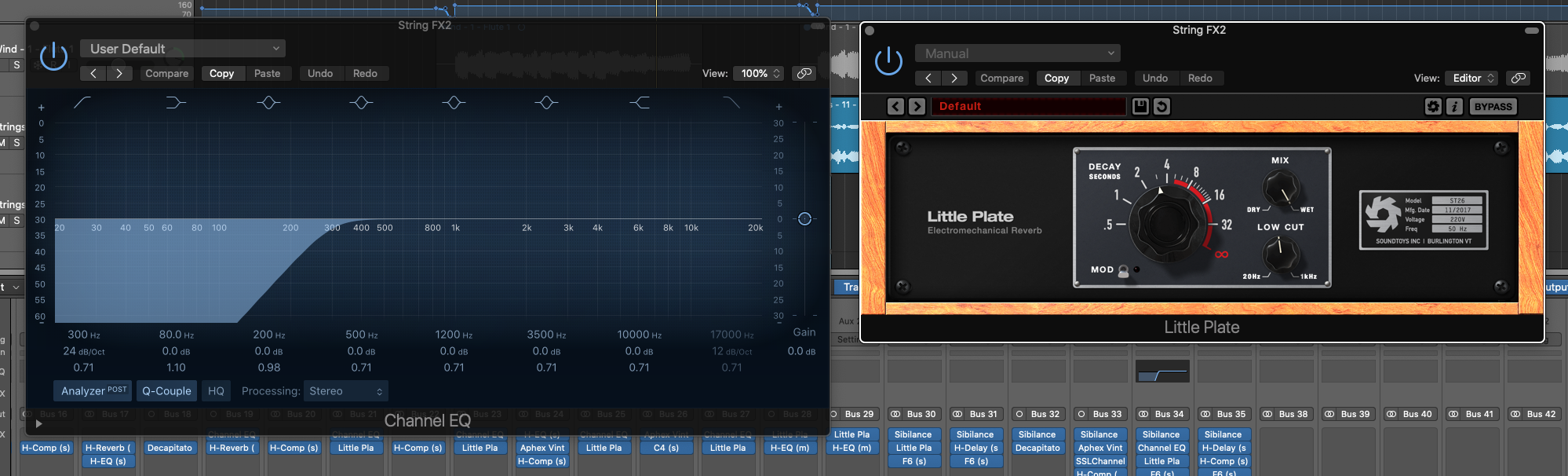
Task: Go to next setting in Channel EQ
Action: (119, 73)
